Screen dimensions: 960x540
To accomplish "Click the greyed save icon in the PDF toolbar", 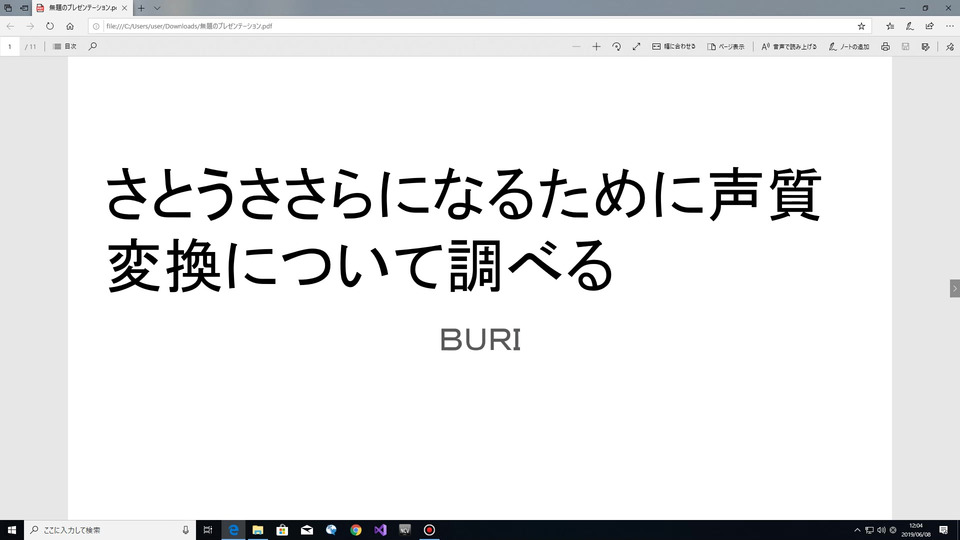I will coord(906,47).
